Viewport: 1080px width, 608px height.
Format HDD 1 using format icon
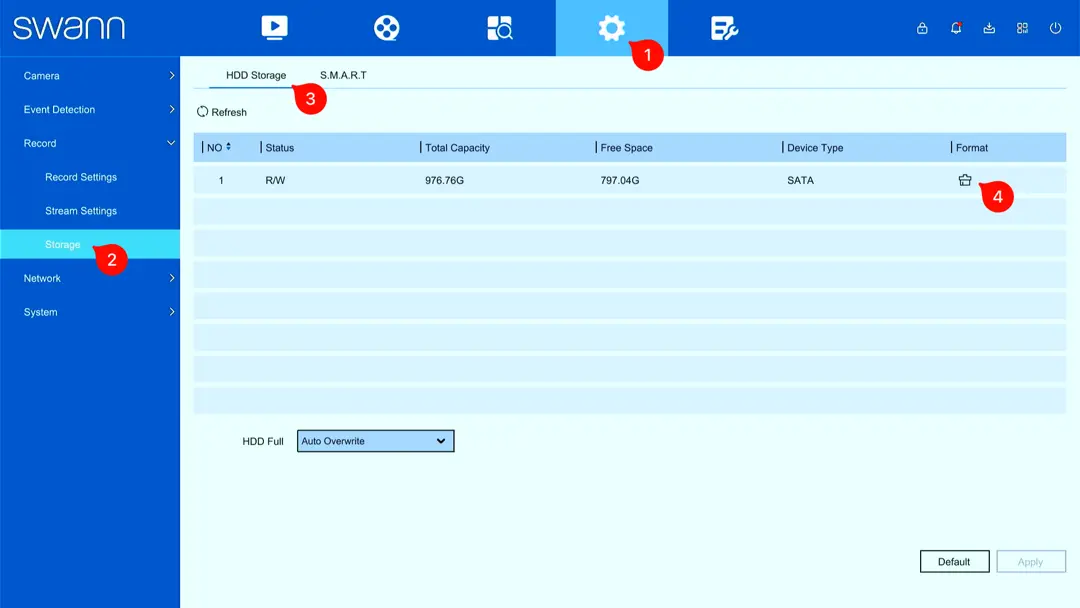point(965,180)
